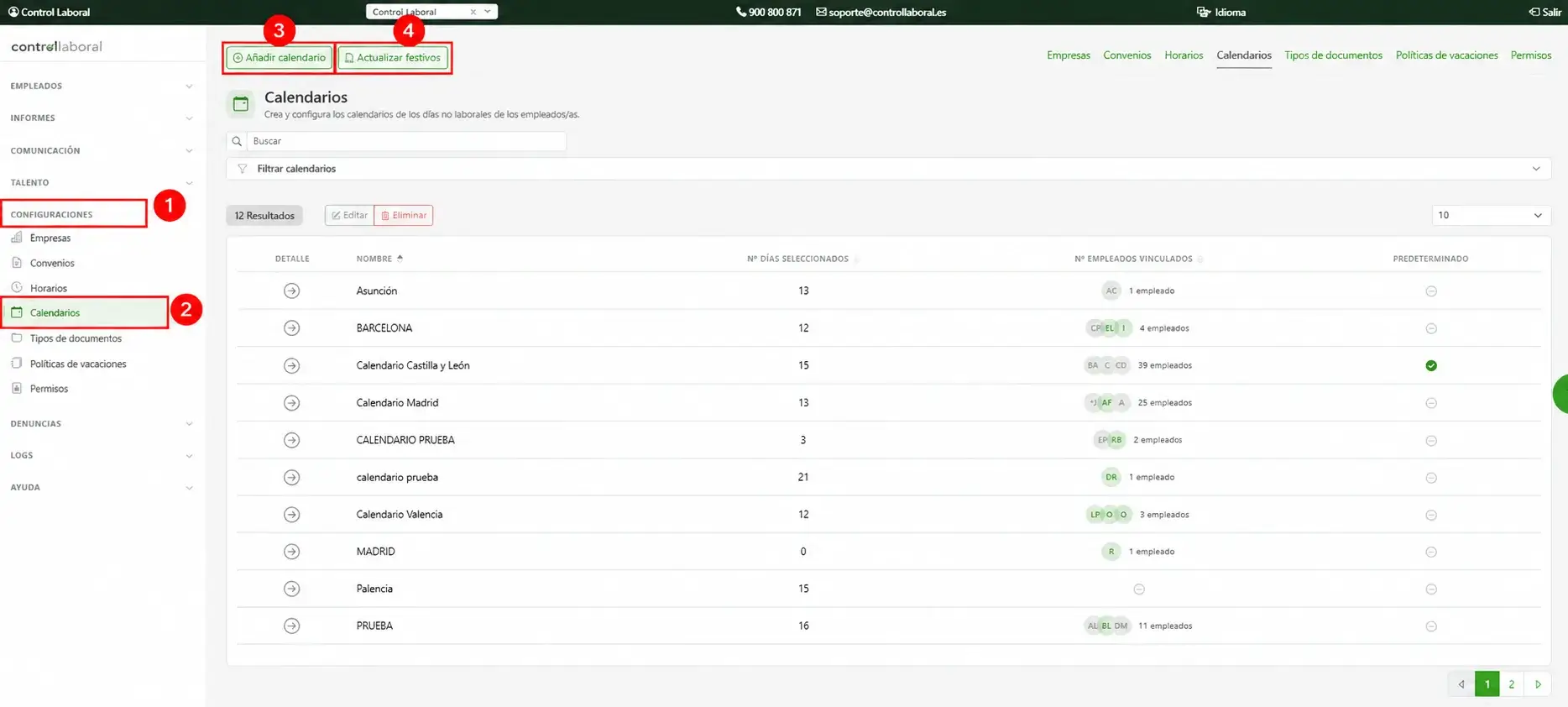Open detail arrow for MADRID calendar
The width and height of the screenshot is (1568, 707).
(x=291, y=552)
